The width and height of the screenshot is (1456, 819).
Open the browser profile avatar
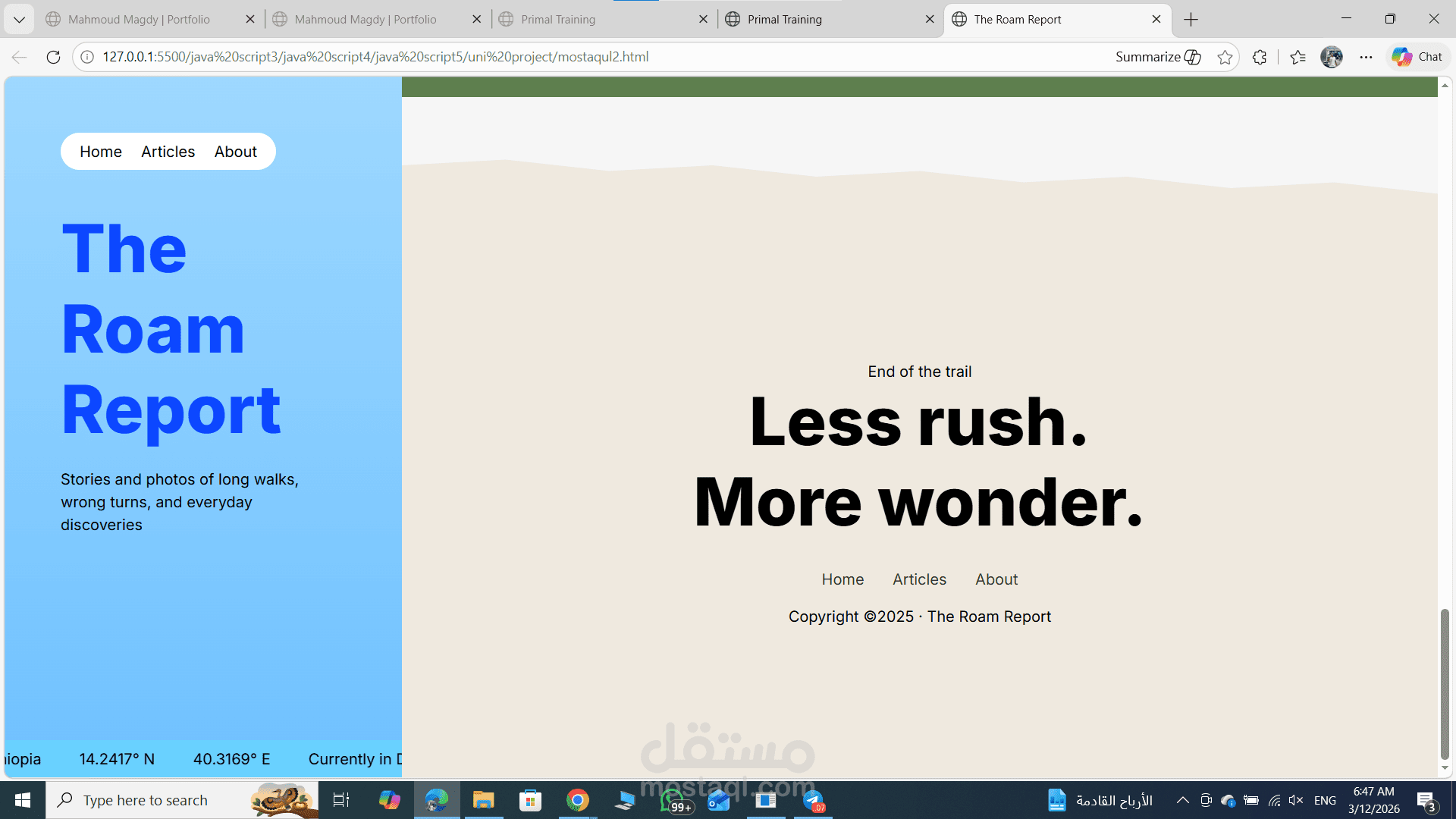tap(1332, 57)
